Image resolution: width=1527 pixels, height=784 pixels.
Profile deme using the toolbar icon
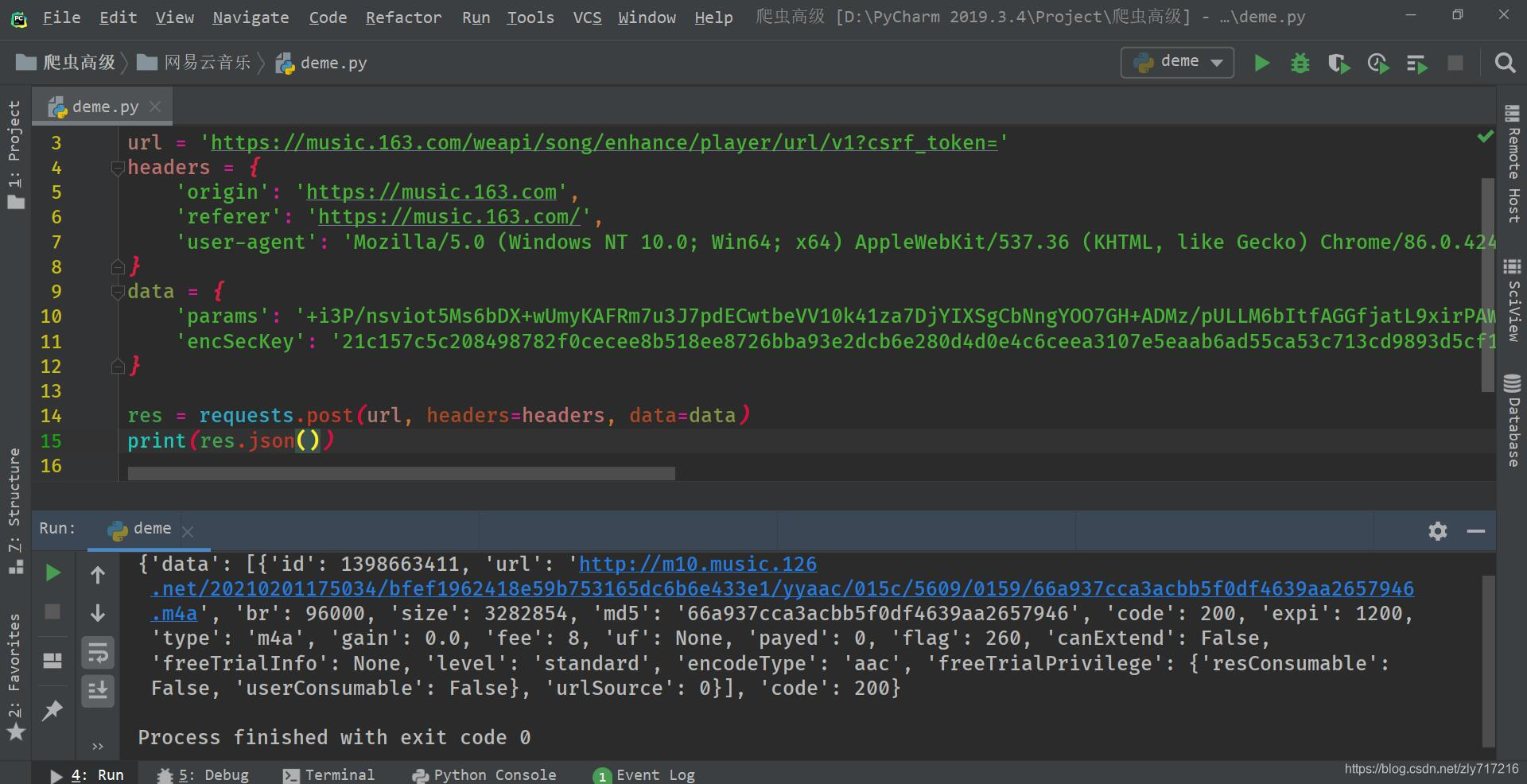[1378, 64]
